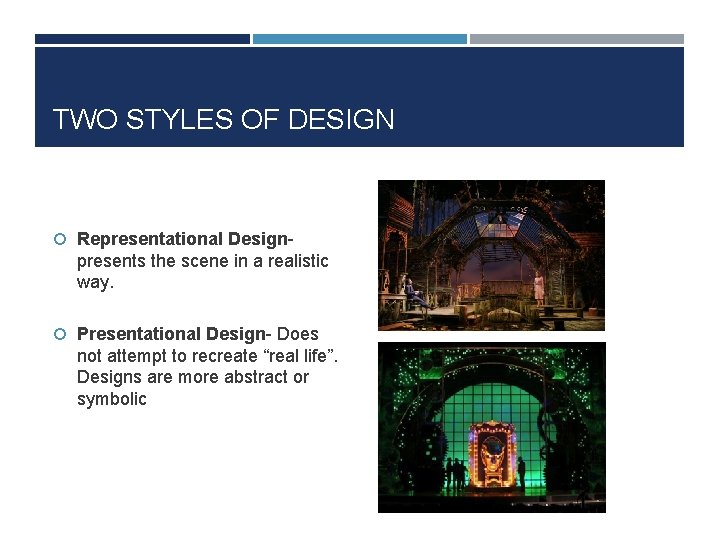Click the slide title 'TWO STYLES OF DESIGN'
Viewport: 720px width, 540px height.
tap(223, 119)
